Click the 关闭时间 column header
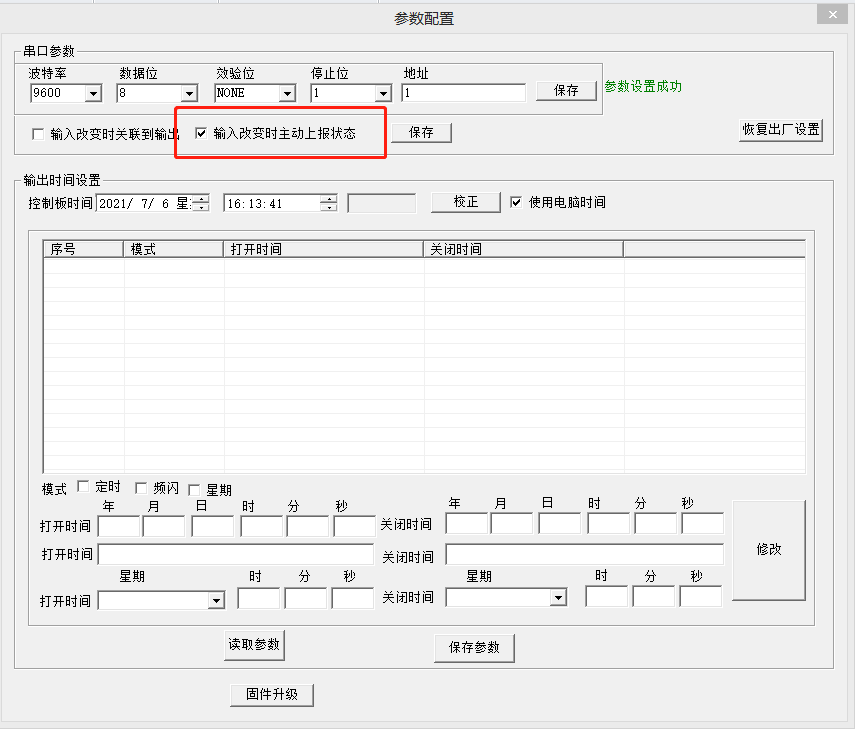The height and width of the screenshot is (729, 855). 523,249
